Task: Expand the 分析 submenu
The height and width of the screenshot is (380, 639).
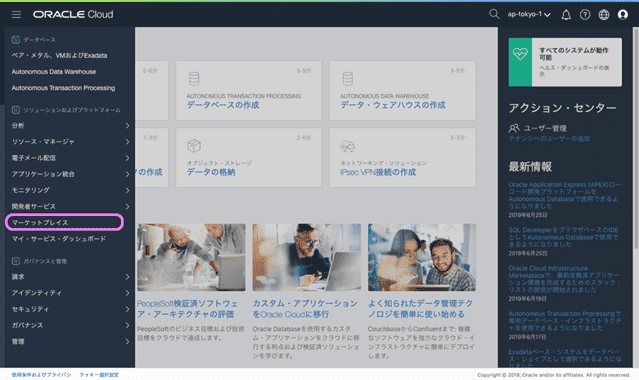Action: (70, 126)
